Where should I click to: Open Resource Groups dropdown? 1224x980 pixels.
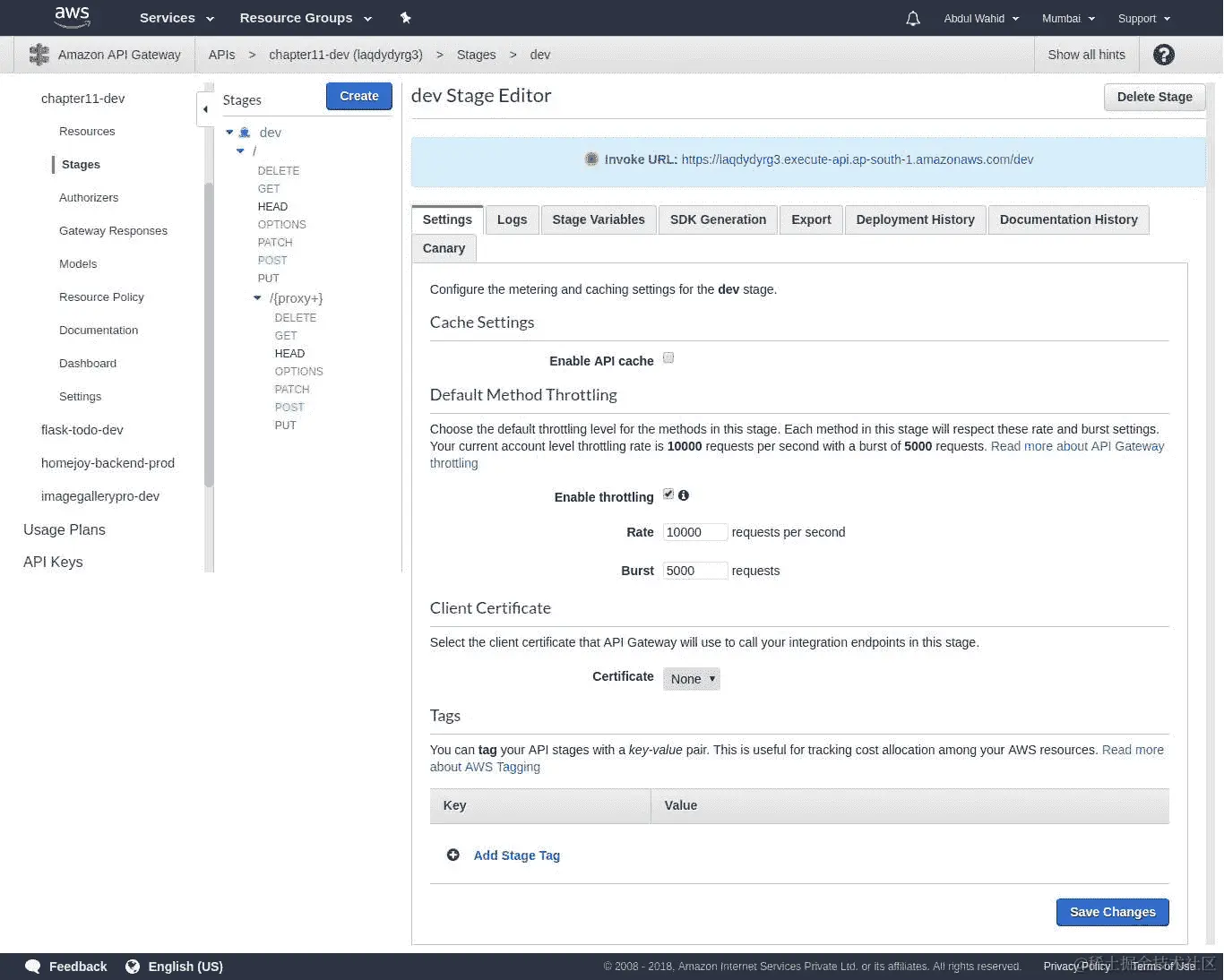click(x=306, y=18)
